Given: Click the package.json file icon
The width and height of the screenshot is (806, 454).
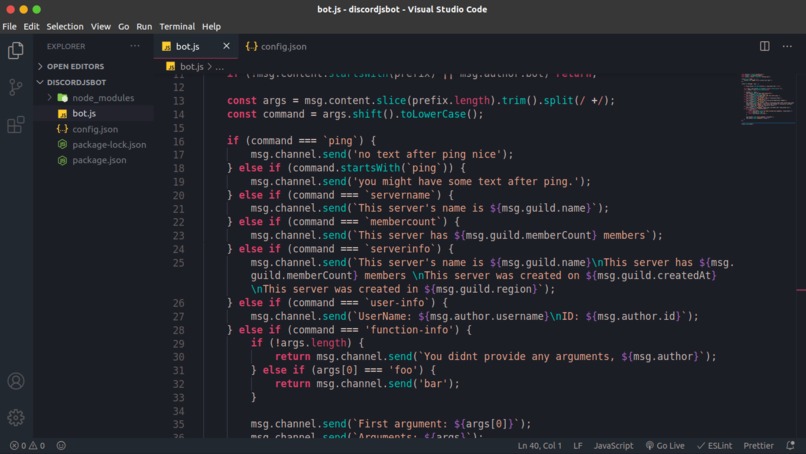Looking at the screenshot, I should pos(62,160).
